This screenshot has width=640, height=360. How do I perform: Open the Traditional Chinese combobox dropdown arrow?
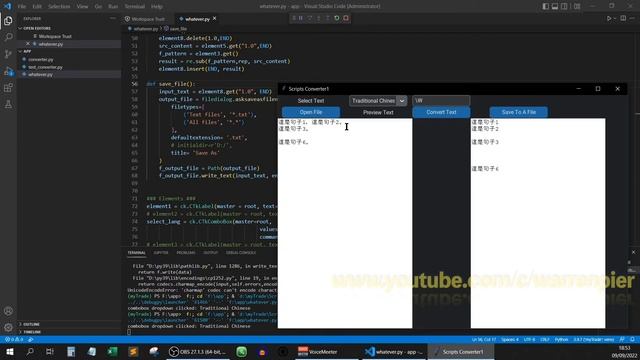(x=402, y=101)
